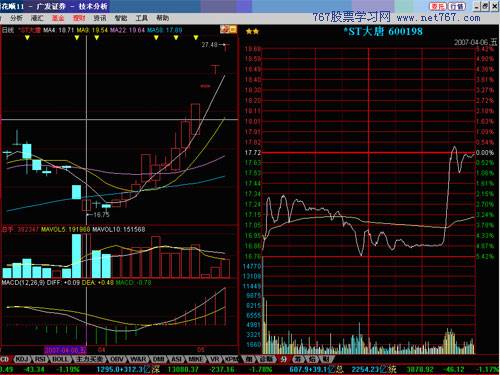Click the purple highlighted date label
Viewport: 500px width, 375px height.
pos(65,350)
